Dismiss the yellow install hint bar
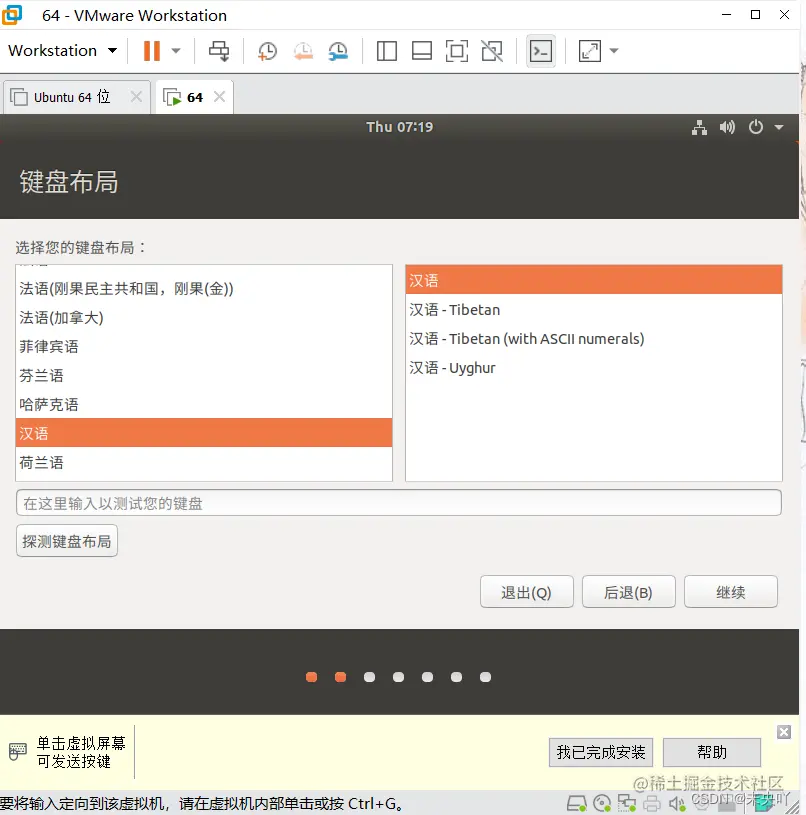The image size is (806, 815). [784, 732]
